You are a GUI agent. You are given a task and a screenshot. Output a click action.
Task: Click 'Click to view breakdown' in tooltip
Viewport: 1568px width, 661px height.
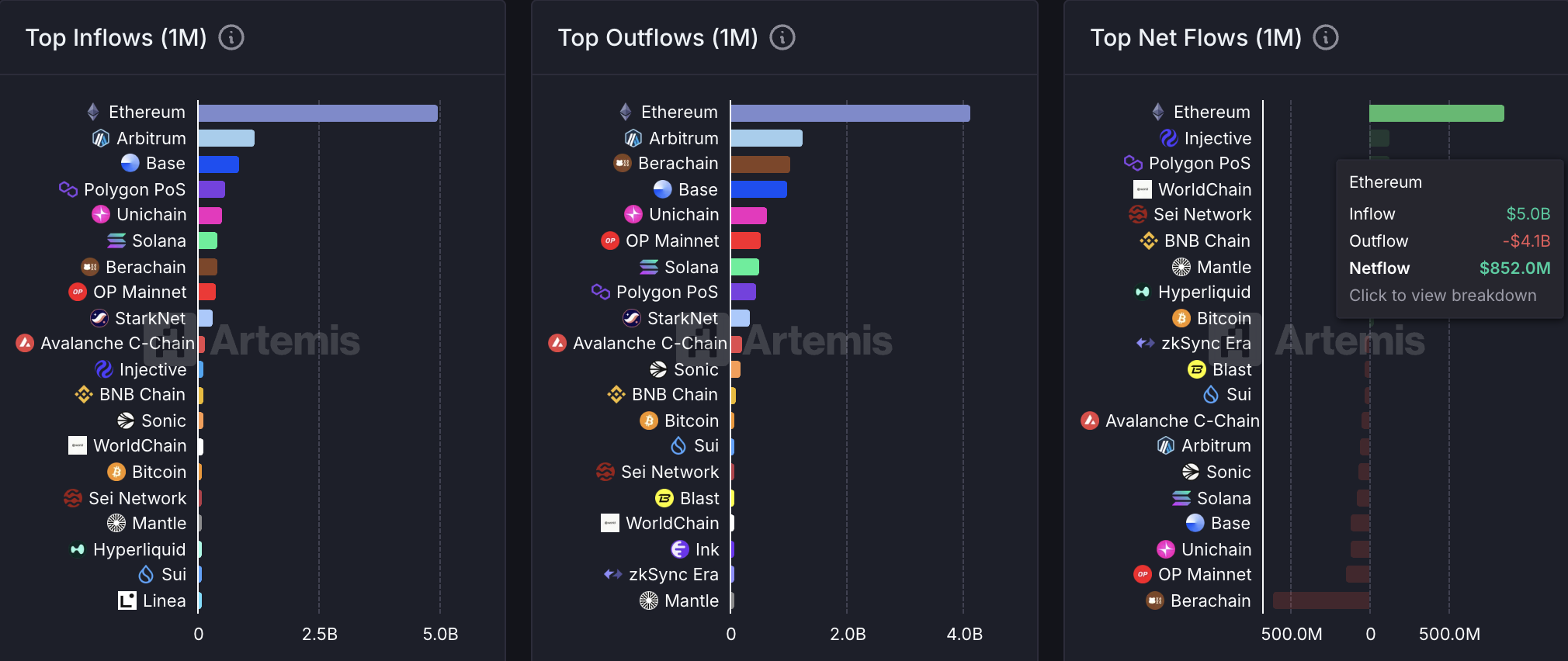pos(1442,296)
